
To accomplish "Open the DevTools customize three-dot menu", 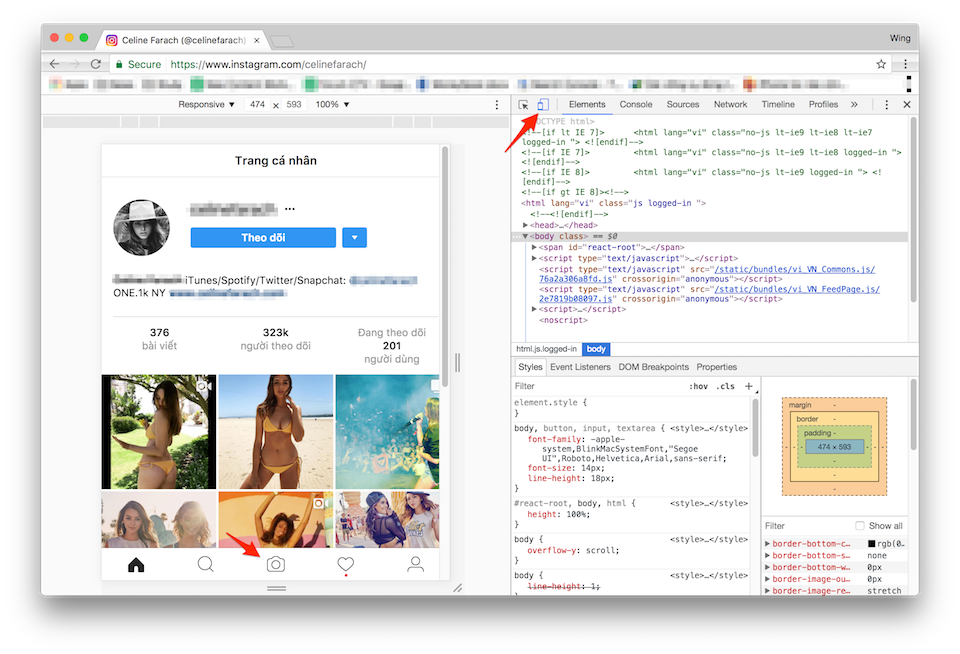I will 887,105.
